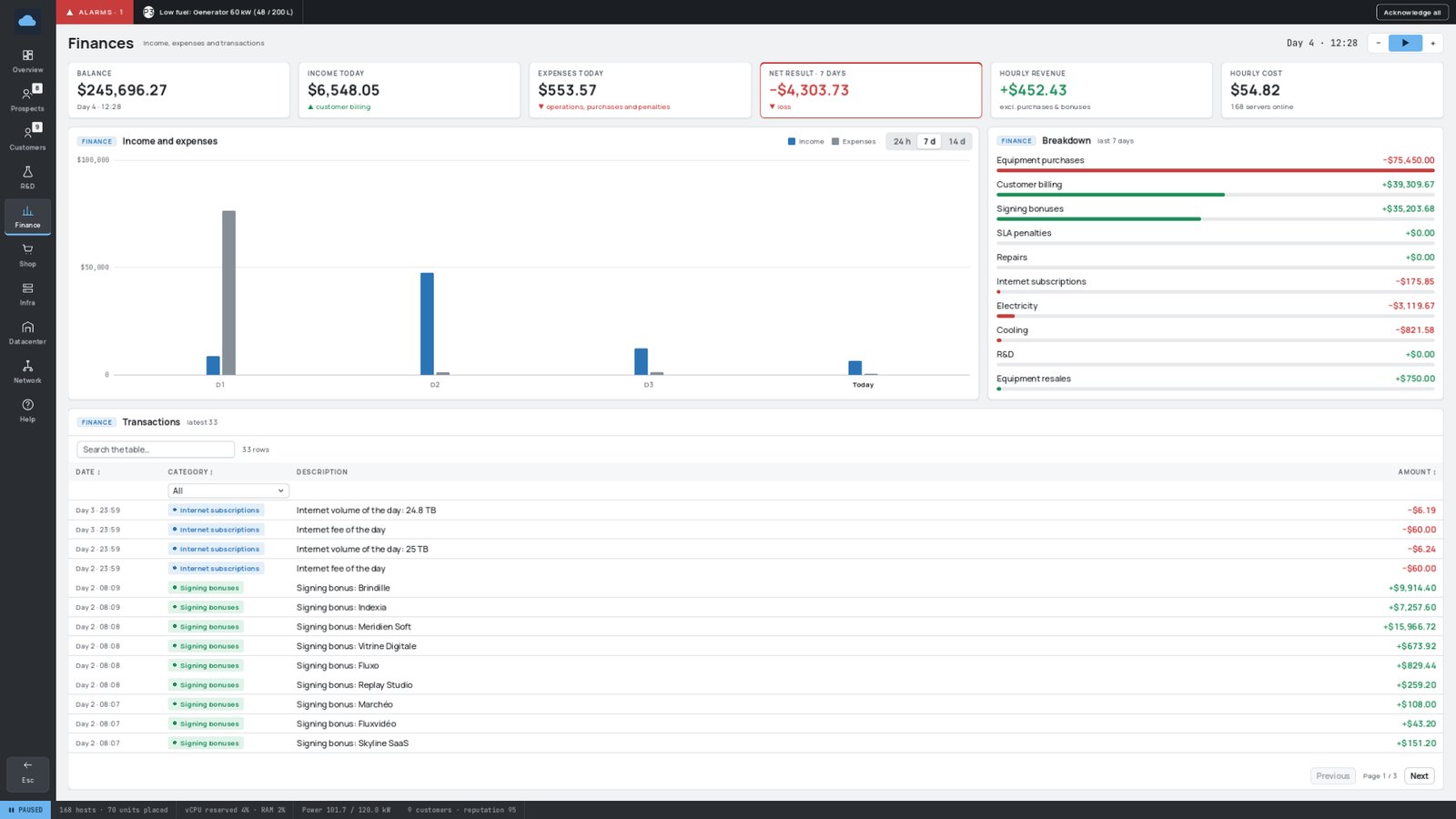Click the Power 101.7 / 120.0 kW status
The height and width of the screenshot is (819, 1456).
click(346, 810)
